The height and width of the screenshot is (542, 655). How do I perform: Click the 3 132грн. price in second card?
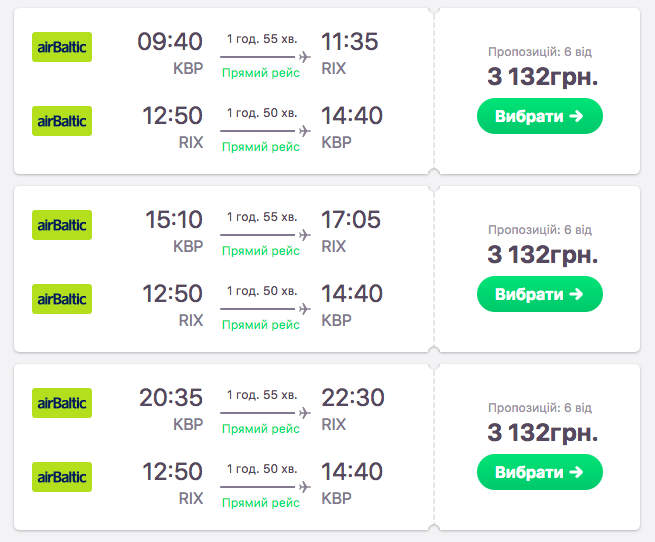coord(543,254)
